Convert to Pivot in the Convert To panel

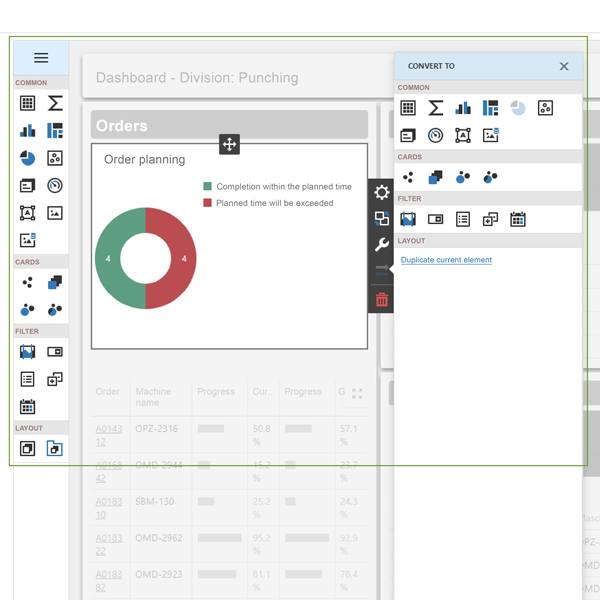coord(435,108)
